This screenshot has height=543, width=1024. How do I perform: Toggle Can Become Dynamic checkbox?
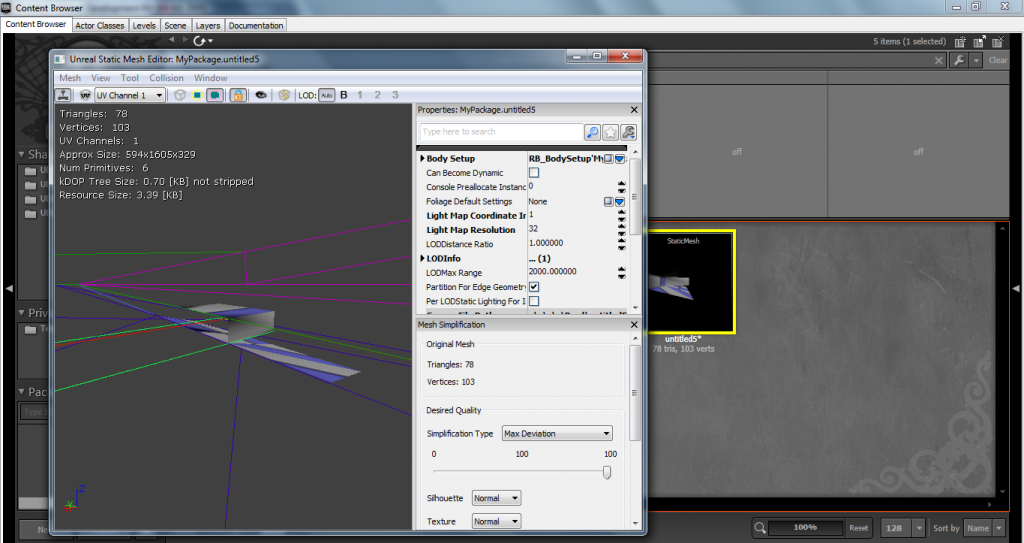click(534, 173)
